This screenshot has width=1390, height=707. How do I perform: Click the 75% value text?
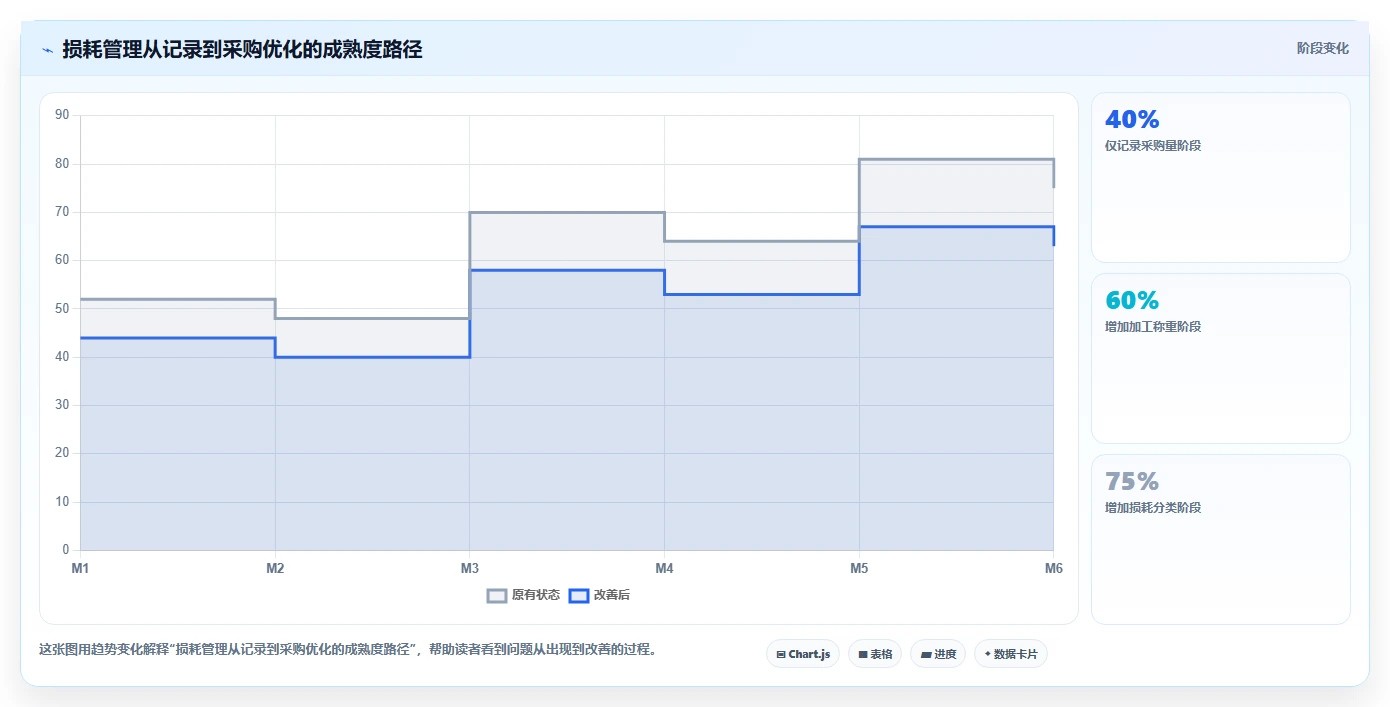tap(1132, 482)
